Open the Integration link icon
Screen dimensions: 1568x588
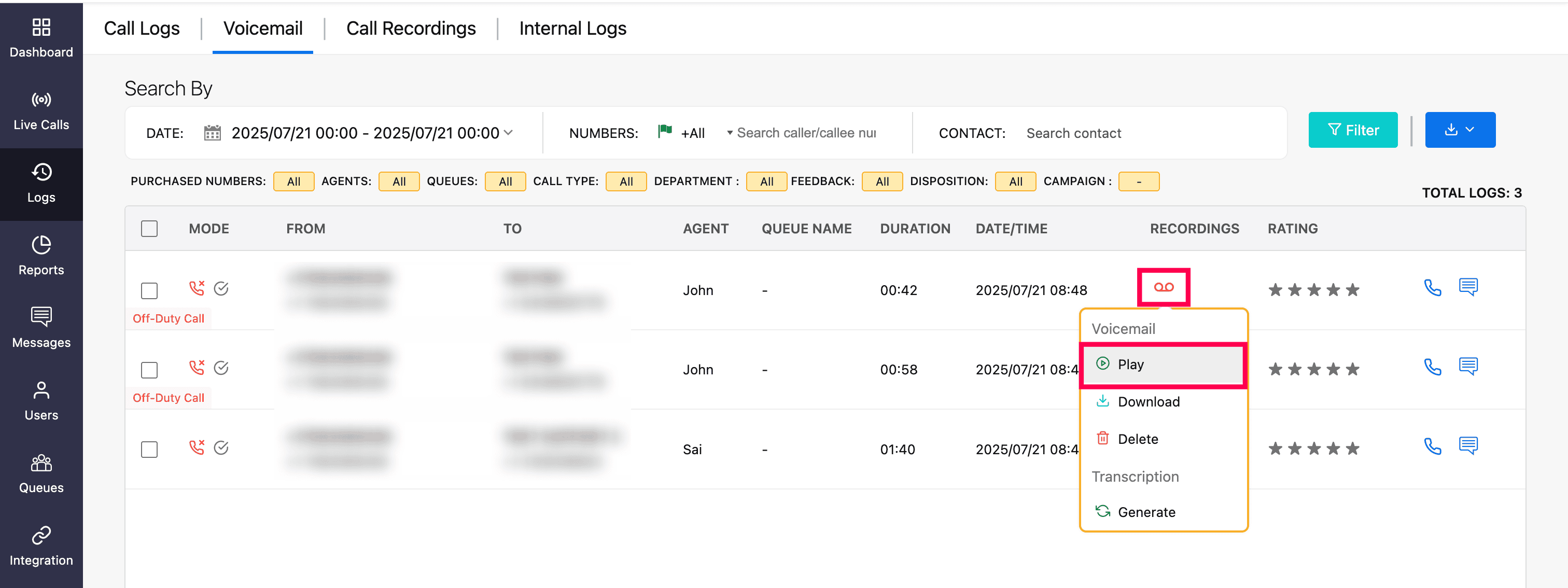tap(41, 535)
